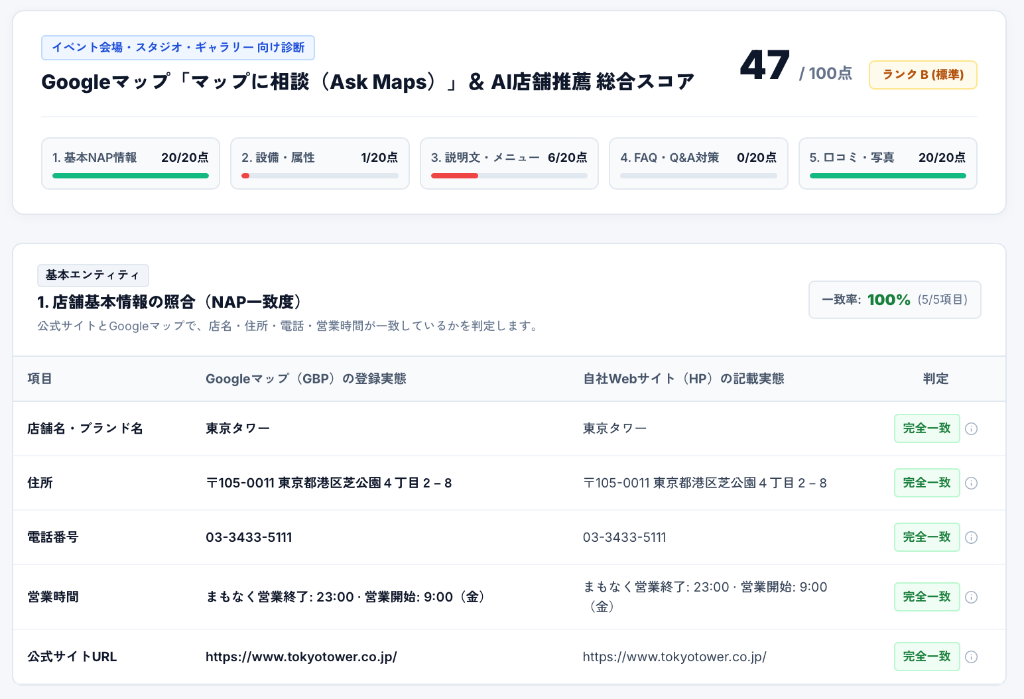Click the 一致率 100% summary box

coord(895,300)
